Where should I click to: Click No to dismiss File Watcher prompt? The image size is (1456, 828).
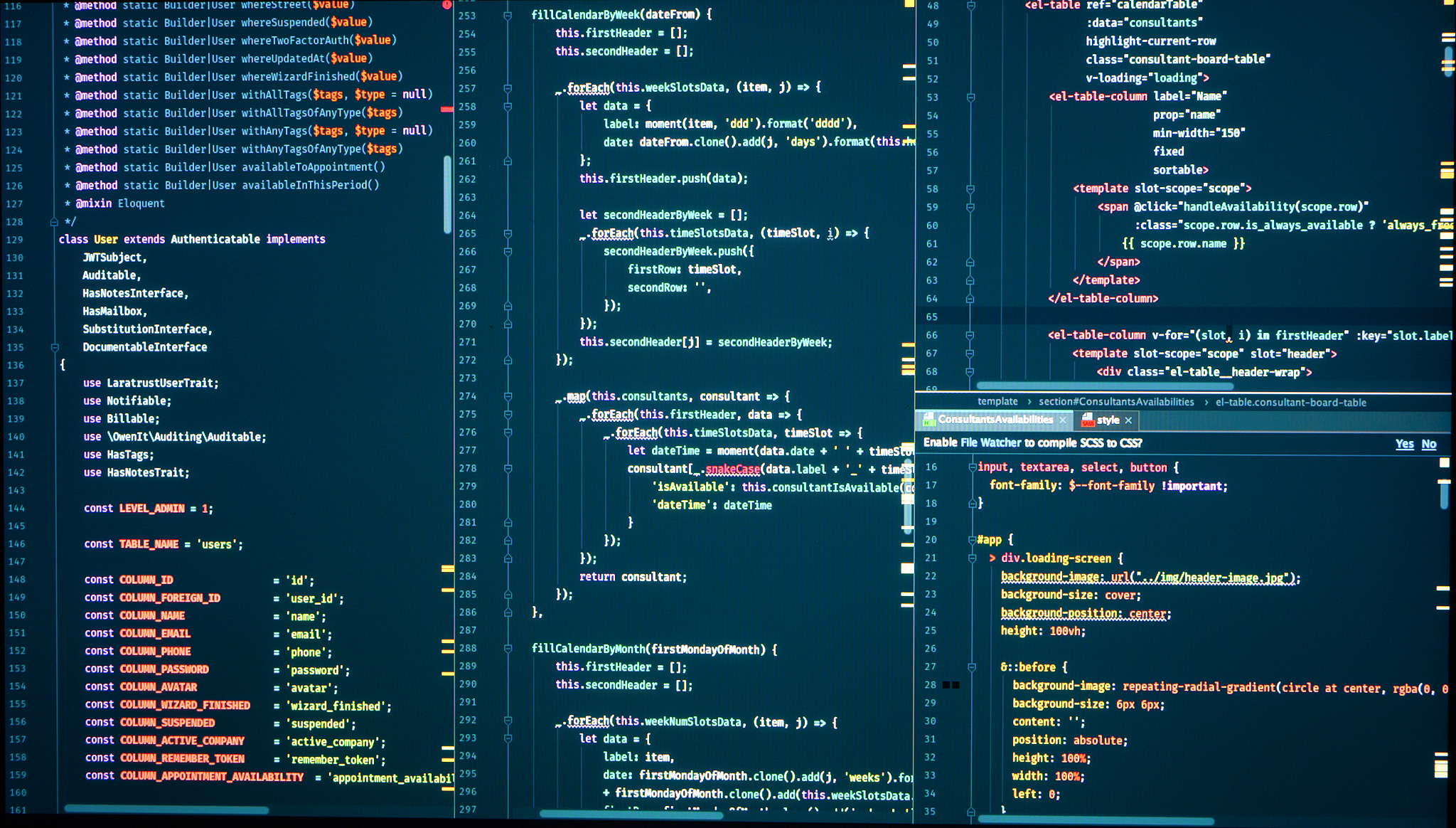click(x=1429, y=444)
